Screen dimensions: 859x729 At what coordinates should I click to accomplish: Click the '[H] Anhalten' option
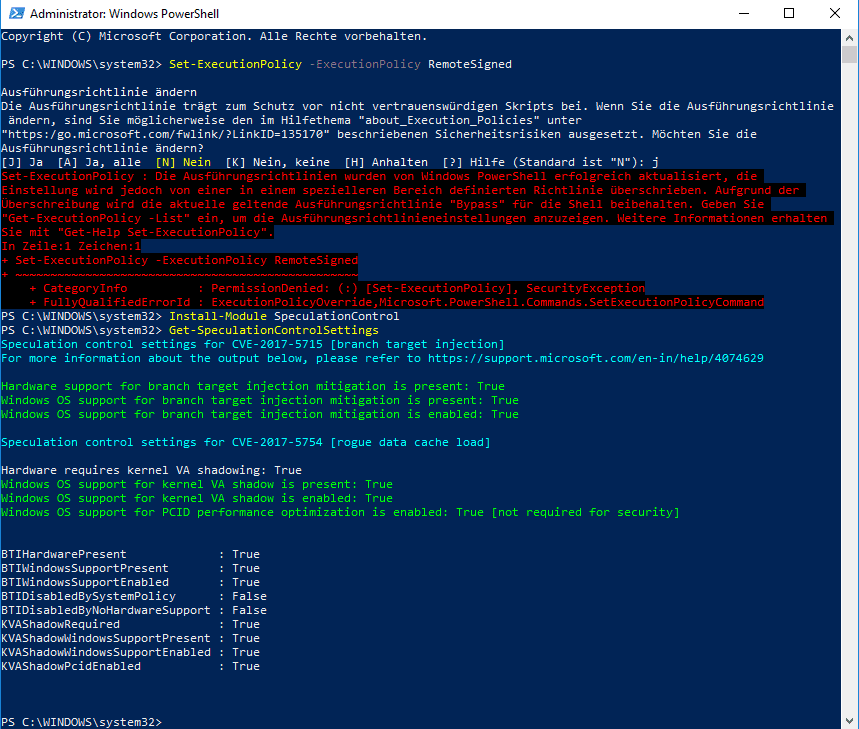pyautogui.click(x=386, y=162)
